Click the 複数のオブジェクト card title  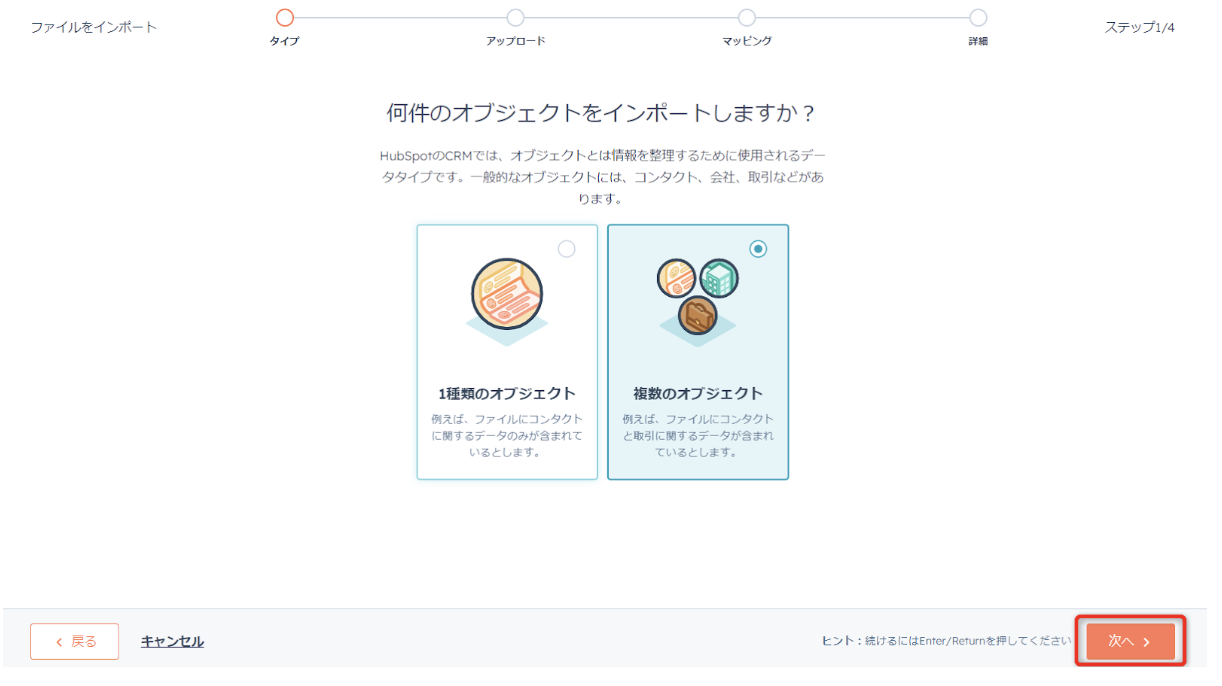698,394
